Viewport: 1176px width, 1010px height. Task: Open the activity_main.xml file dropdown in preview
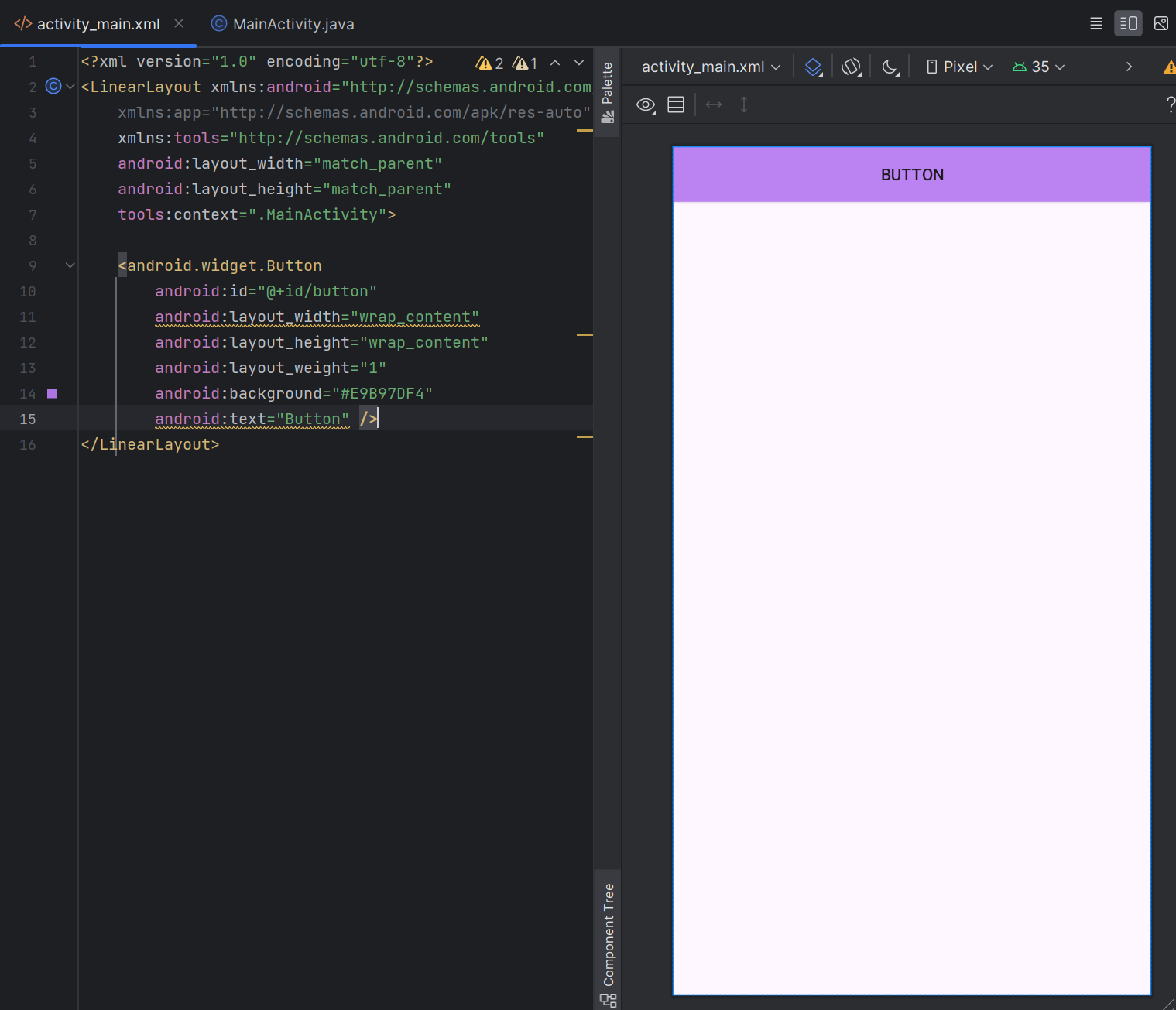[711, 67]
